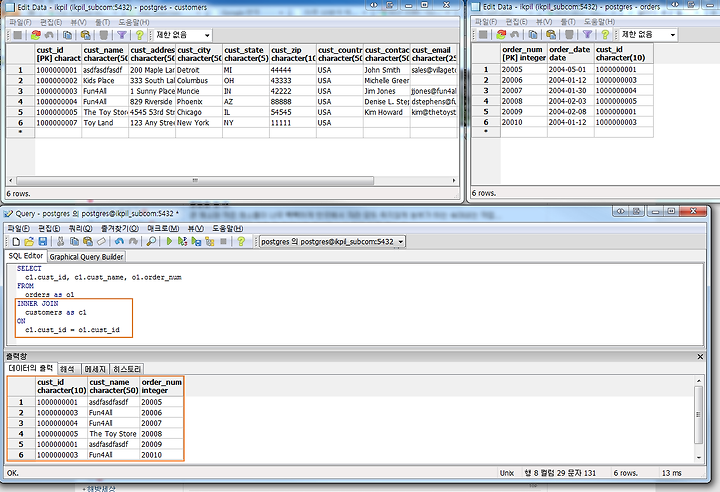
Task: Click Clear eraser icon in Query toolbar
Action: (101, 242)
